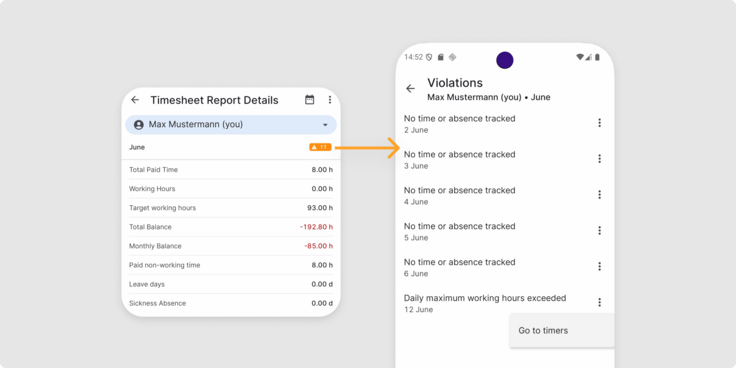736x368 pixels.
Task: Open three-dot menu for 2 June violation
Action: [599, 123]
